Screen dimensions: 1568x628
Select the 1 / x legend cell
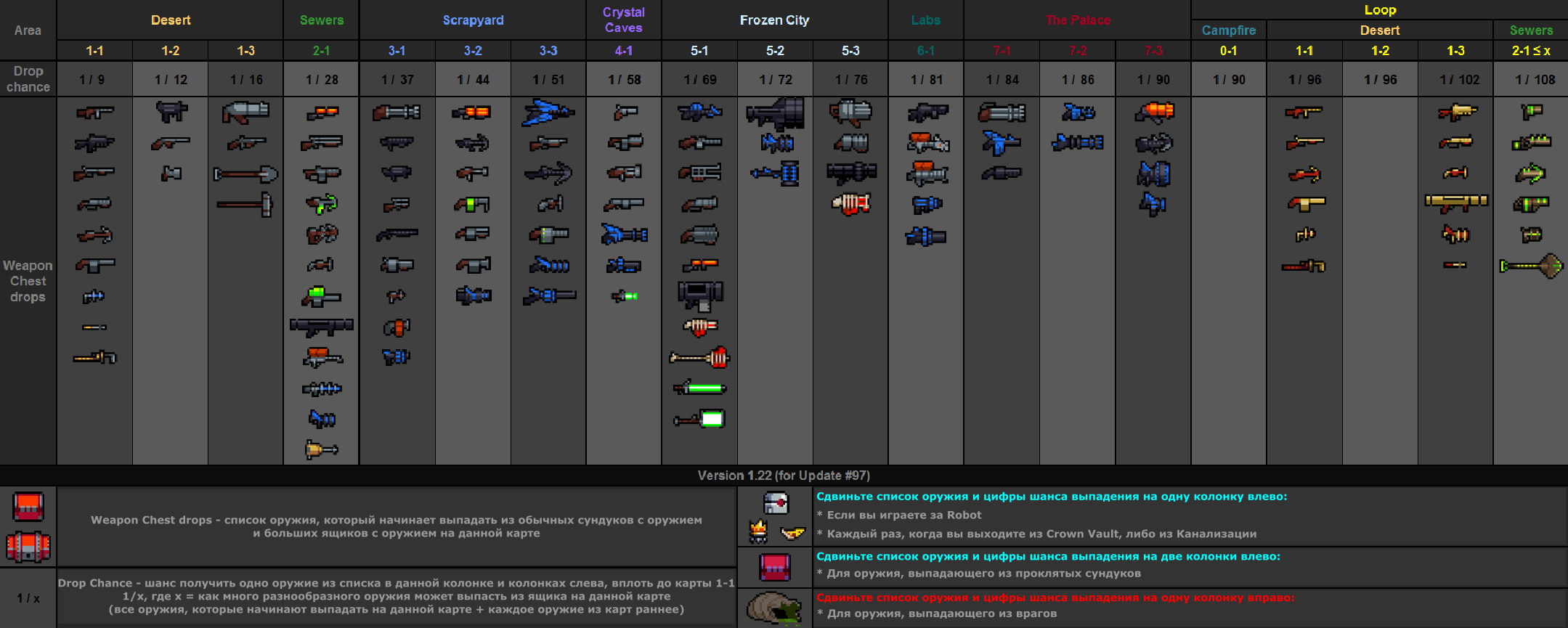tap(28, 598)
